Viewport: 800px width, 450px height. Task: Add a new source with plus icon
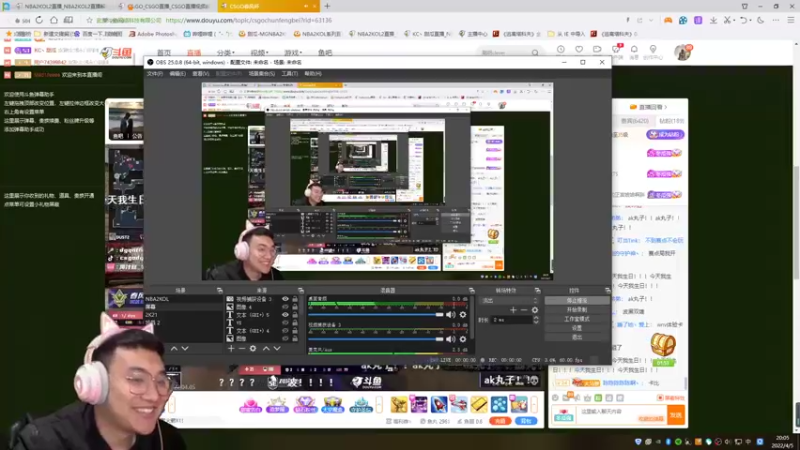(231, 348)
